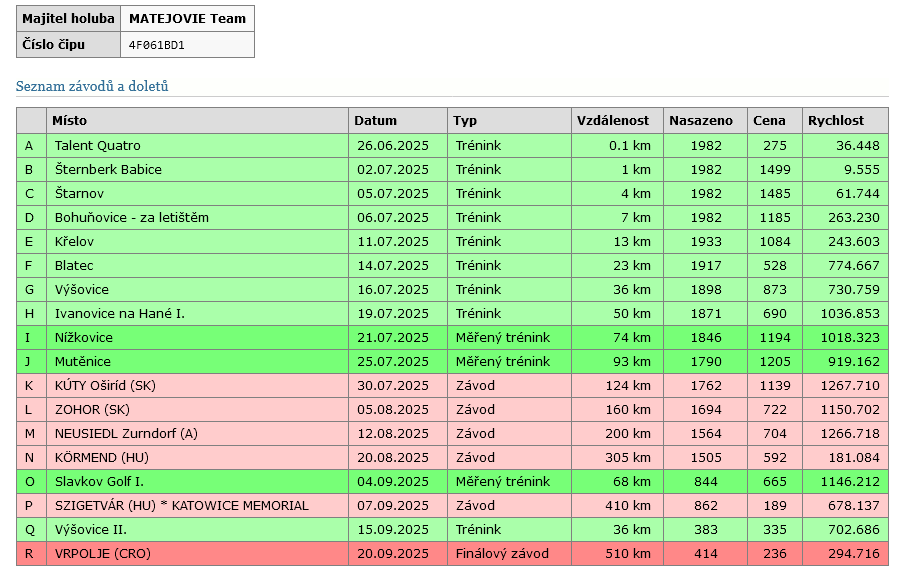
Task: Click the 'Typ' column header
Action: coord(465,121)
